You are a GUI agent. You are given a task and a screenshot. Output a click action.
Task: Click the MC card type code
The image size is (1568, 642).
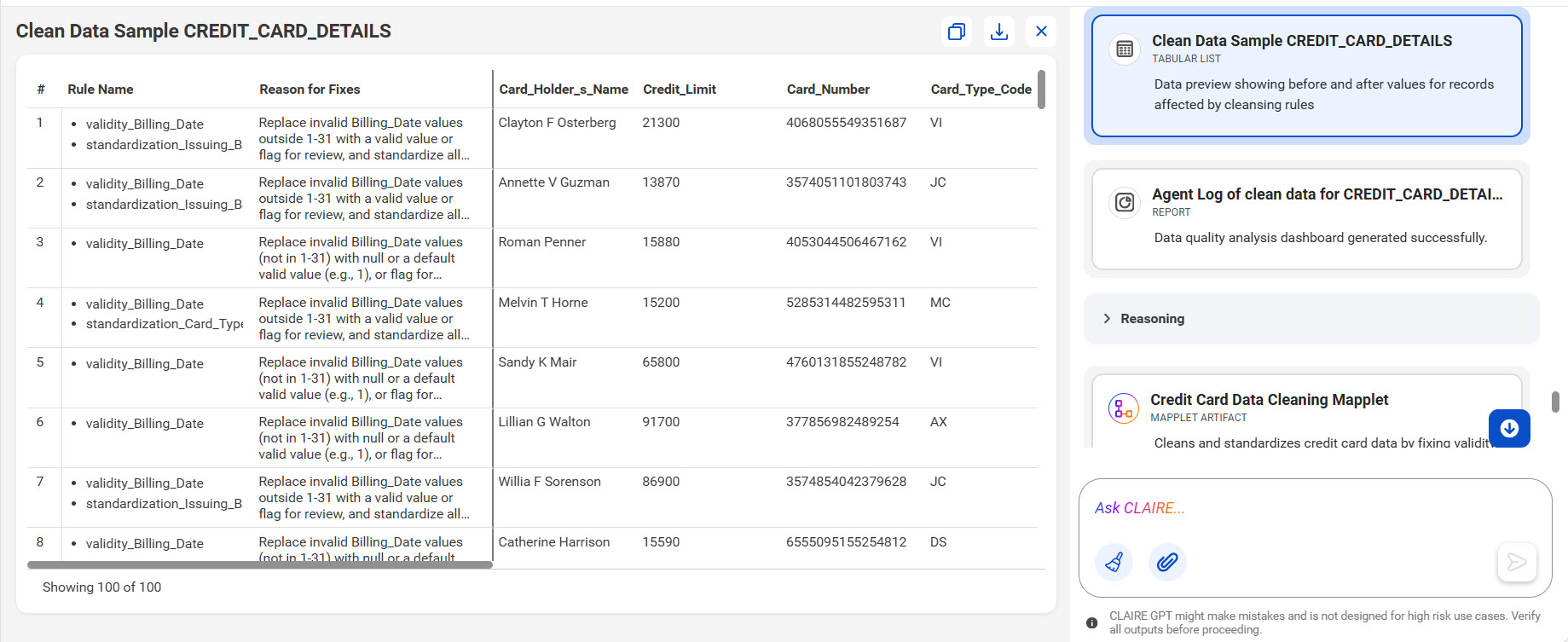[940, 303]
